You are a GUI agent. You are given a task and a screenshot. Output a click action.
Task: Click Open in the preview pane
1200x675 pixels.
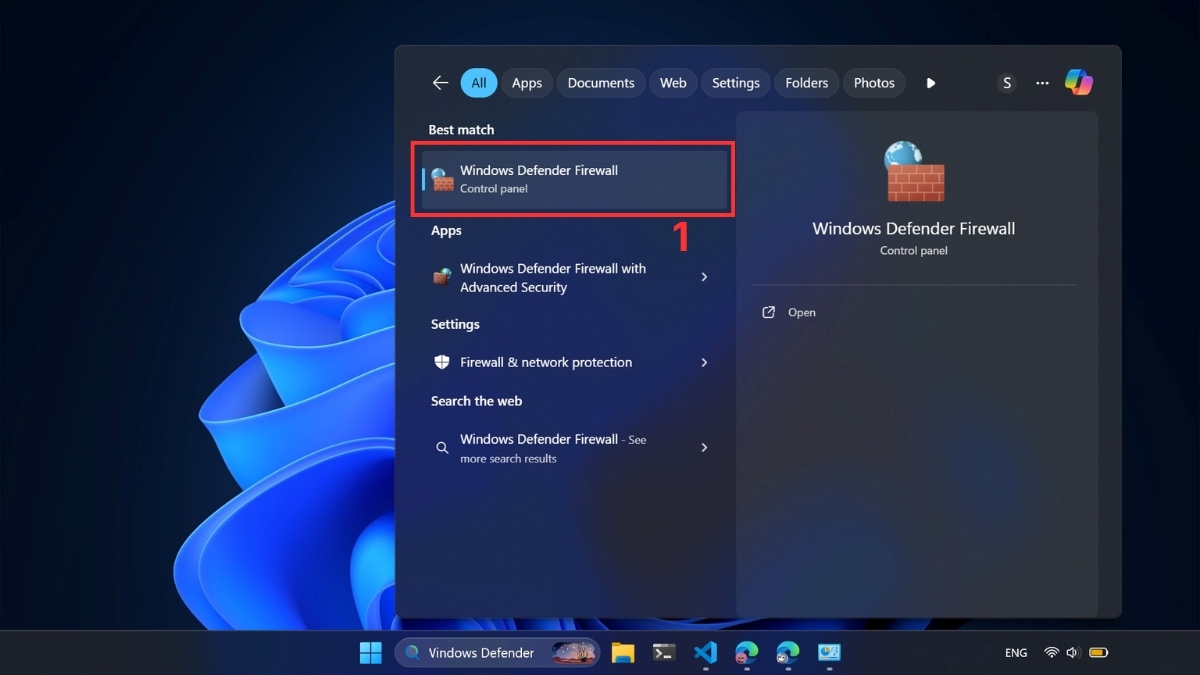[802, 312]
